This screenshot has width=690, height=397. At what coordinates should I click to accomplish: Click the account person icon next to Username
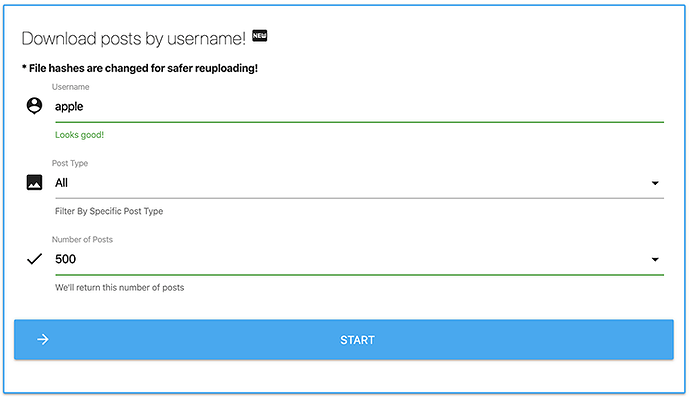tap(34, 106)
